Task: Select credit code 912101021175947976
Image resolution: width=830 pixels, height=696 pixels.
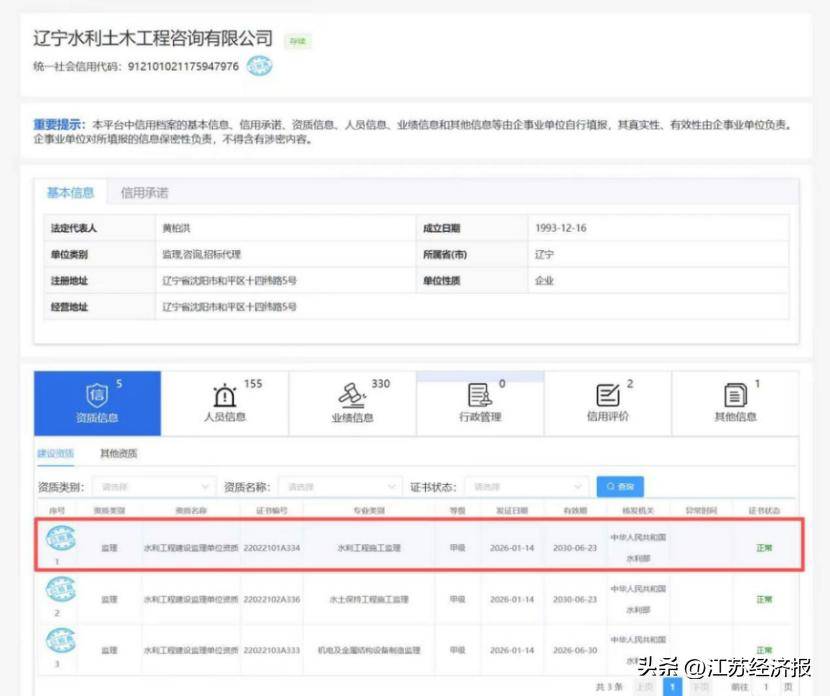Action: click(183, 67)
